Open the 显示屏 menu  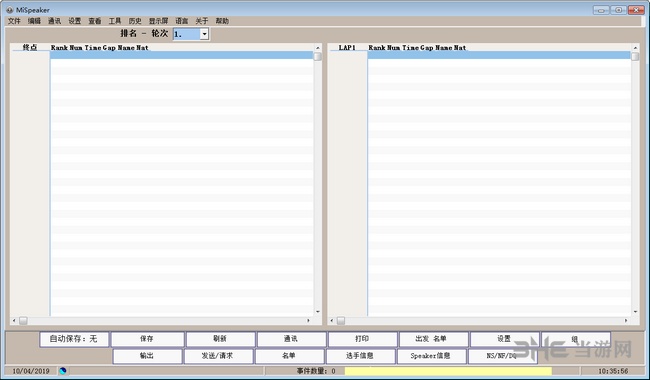(x=158, y=21)
